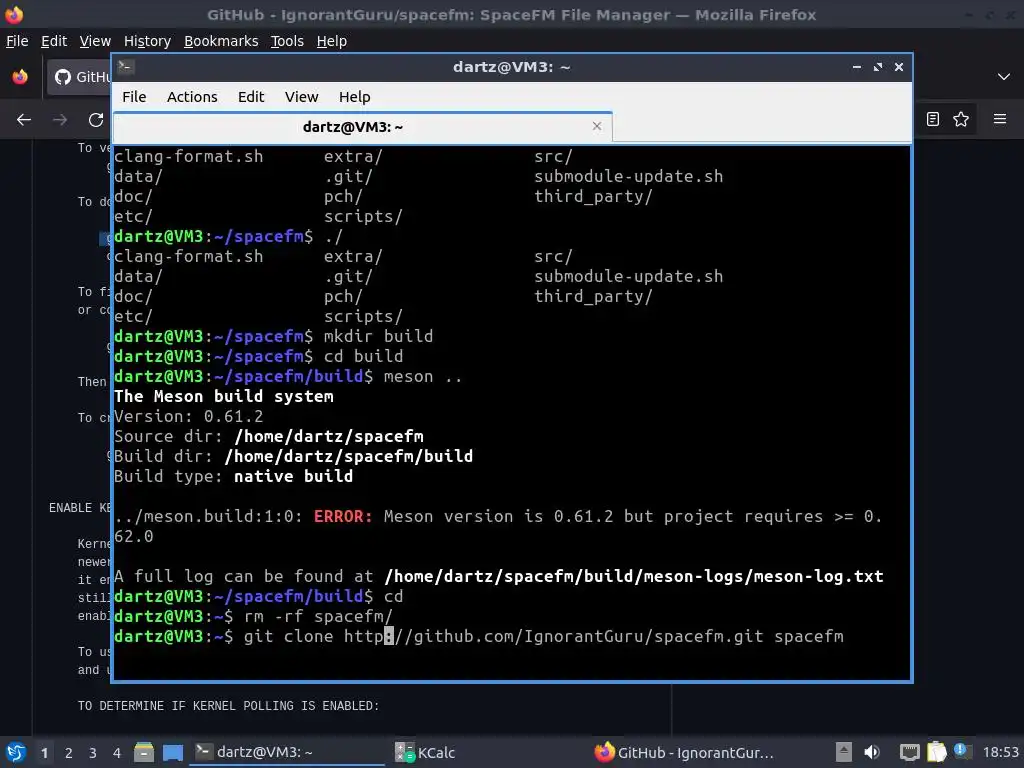Toggle Firefox reader view icon

[x=933, y=119]
